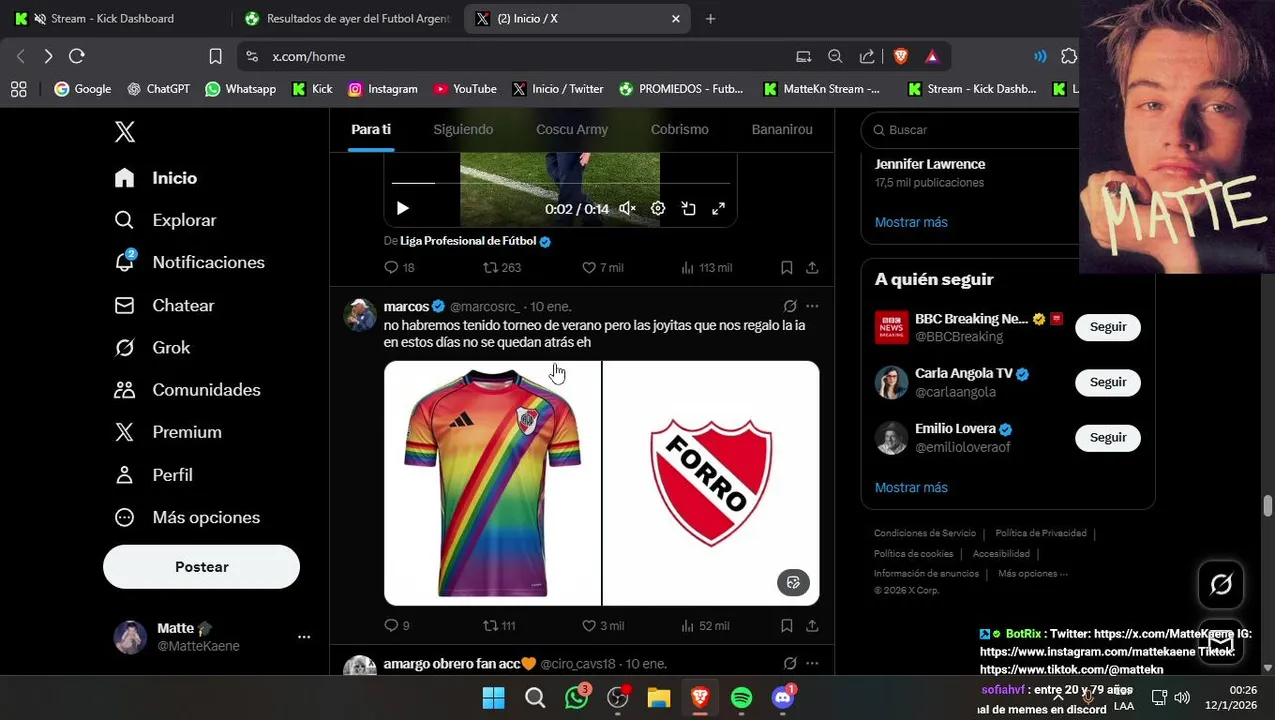1275x720 pixels.
Task: Follow BBC Breaking News
Action: [1108, 327]
